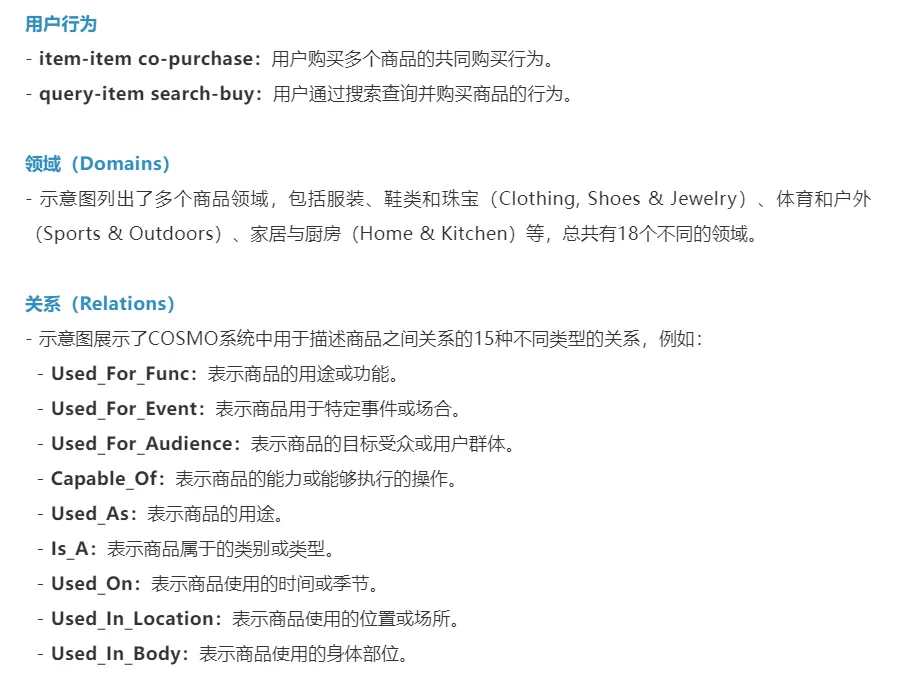Click the 关系（Relations）section heading

99,303
